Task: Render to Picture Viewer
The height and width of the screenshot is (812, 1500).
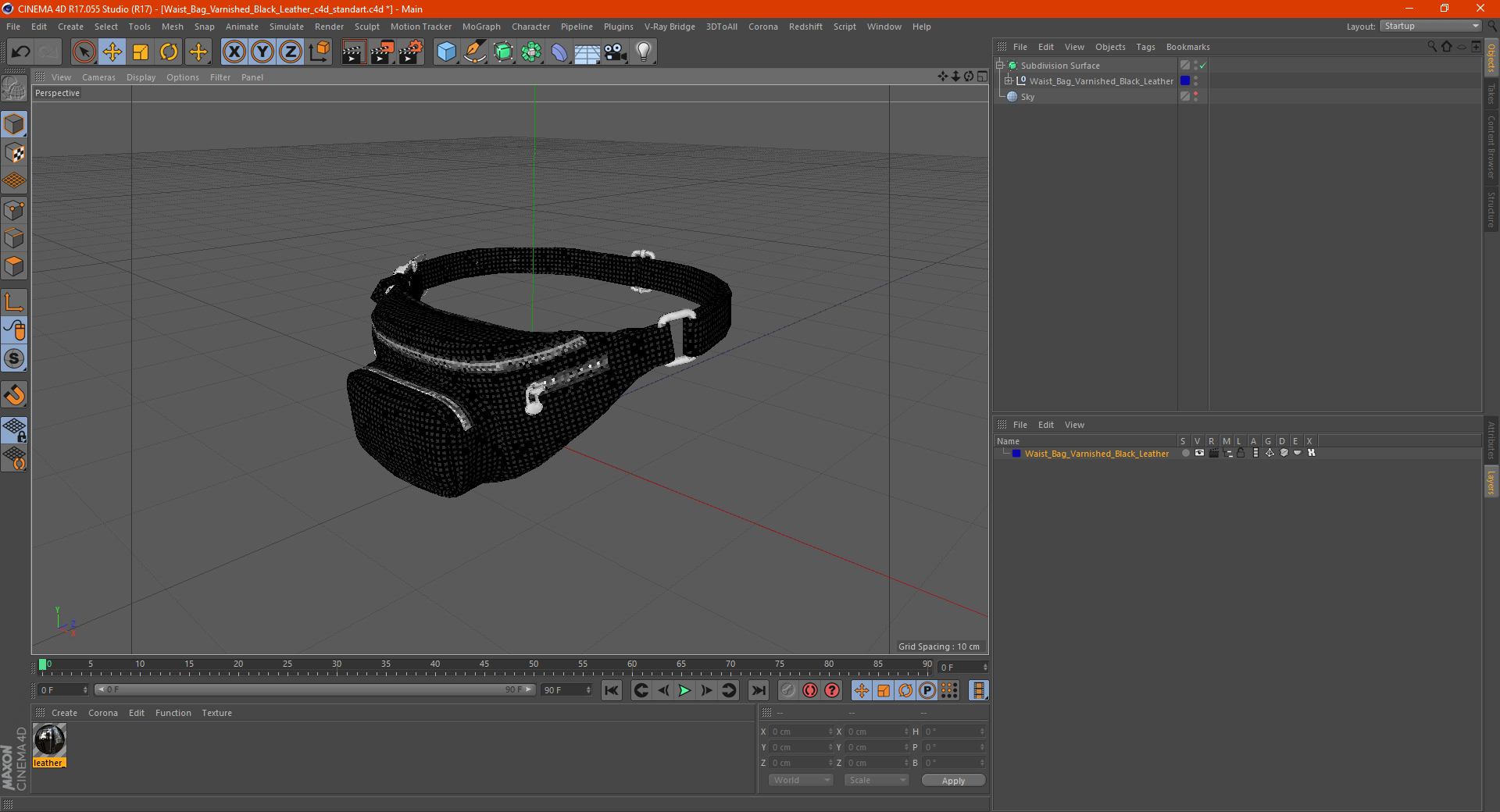Action: pyautogui.click(x=382, y=52)
